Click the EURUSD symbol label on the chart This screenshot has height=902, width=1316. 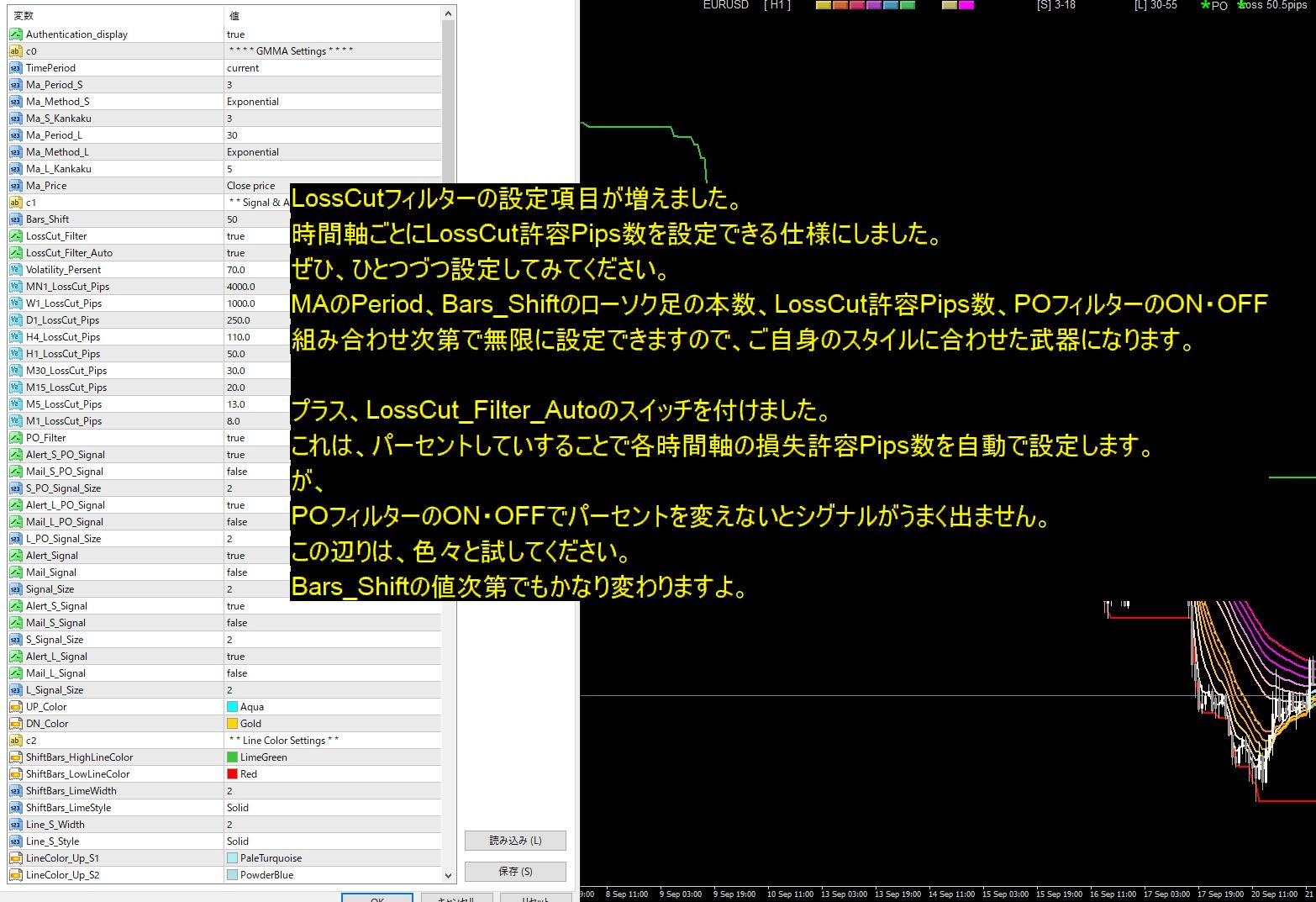point(726,5)
